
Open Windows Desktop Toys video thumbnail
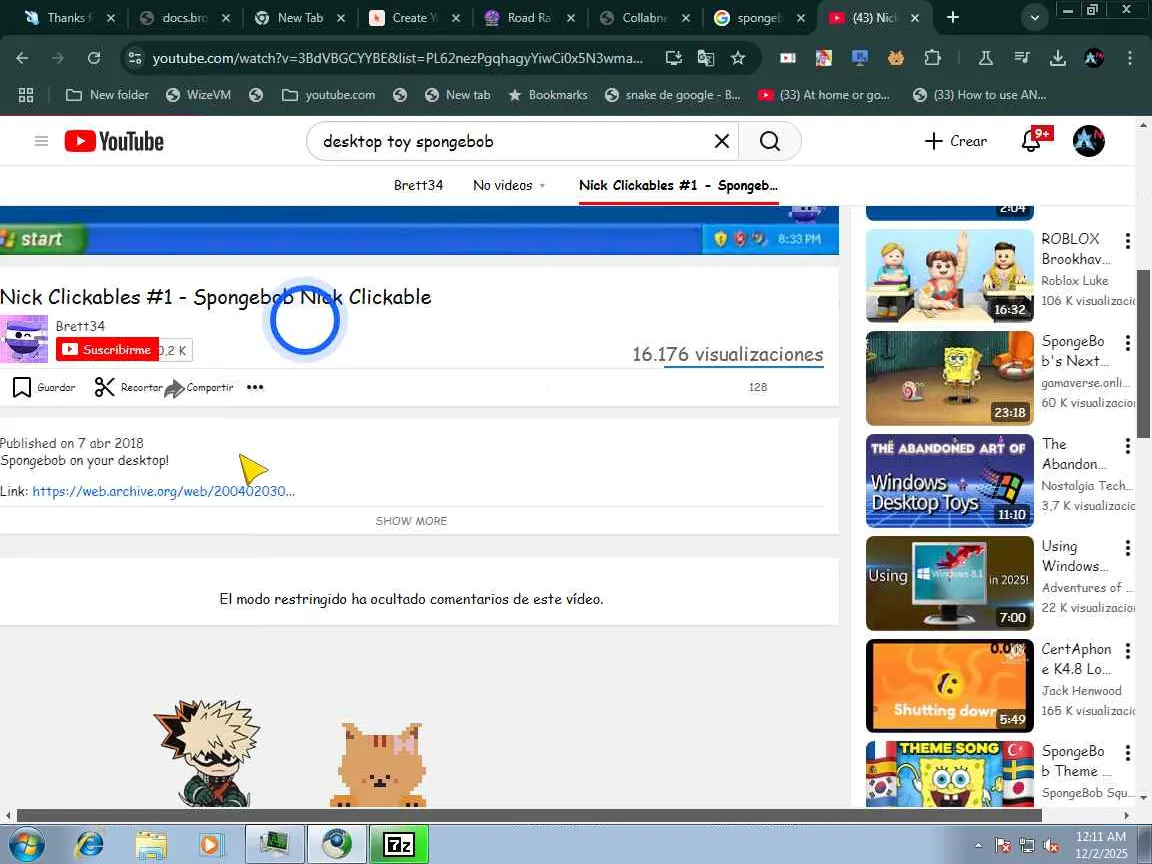point(949,480)
